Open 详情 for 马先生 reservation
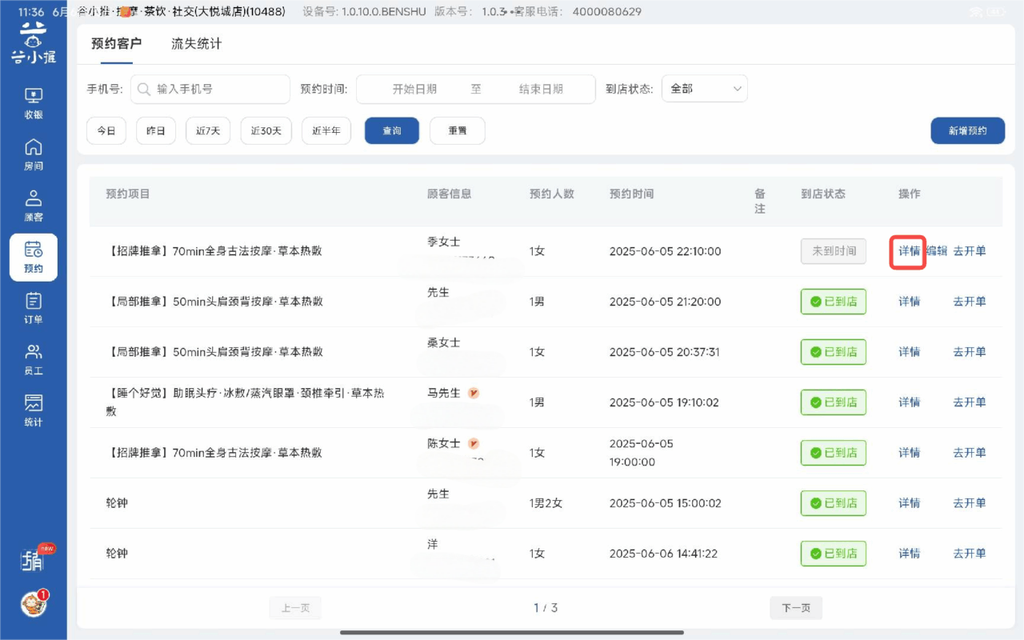Screen dimensions: 1024x640 click(x=908, y=402)
